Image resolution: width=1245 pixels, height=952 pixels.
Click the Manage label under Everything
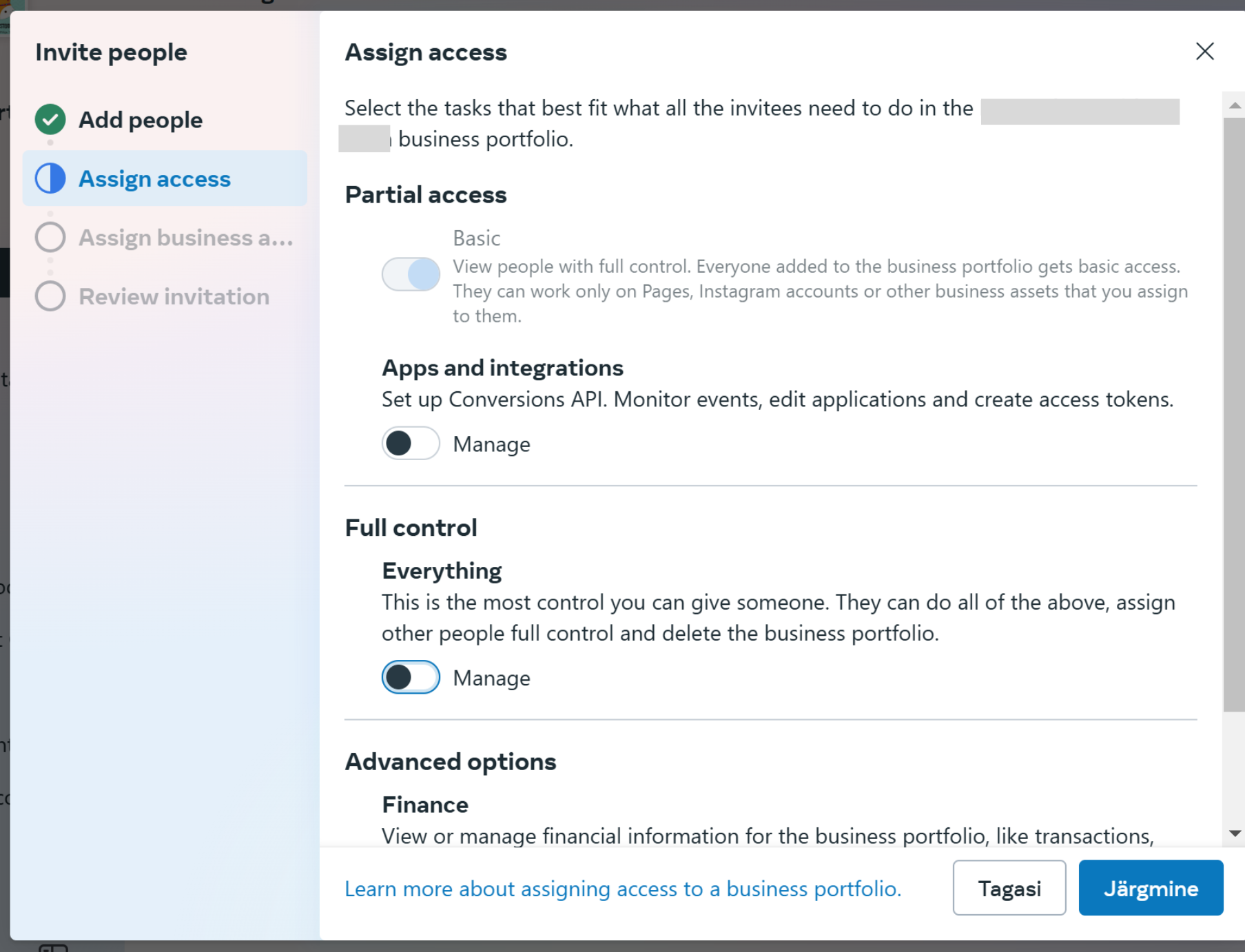click(x=491, y=679)
